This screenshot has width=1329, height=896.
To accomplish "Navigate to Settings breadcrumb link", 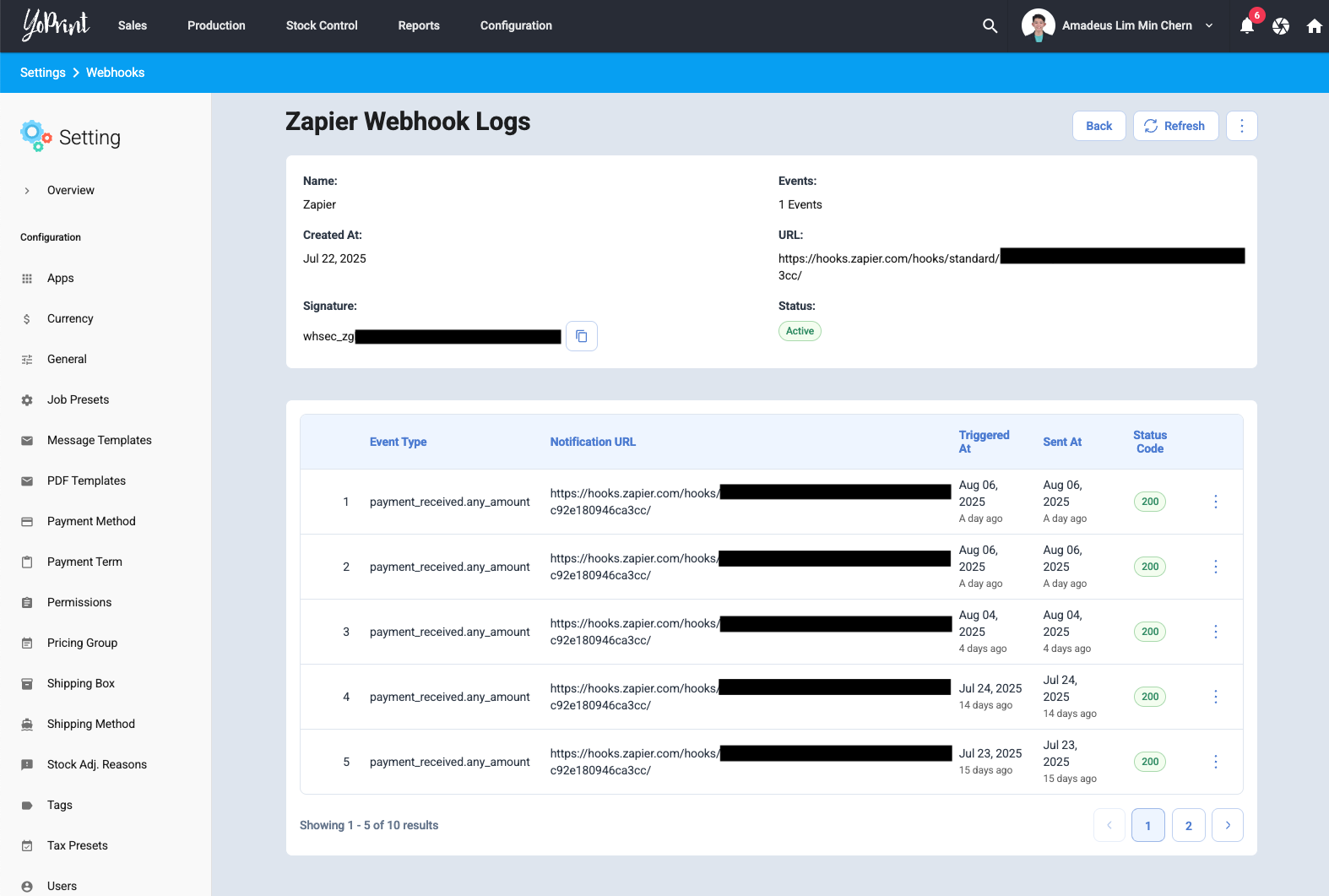I will tap(43, 73).
